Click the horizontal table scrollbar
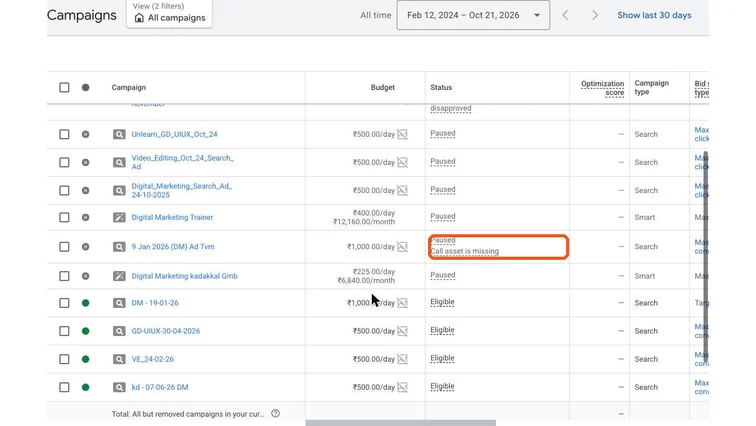756x426 pixels. coord(400,423)
